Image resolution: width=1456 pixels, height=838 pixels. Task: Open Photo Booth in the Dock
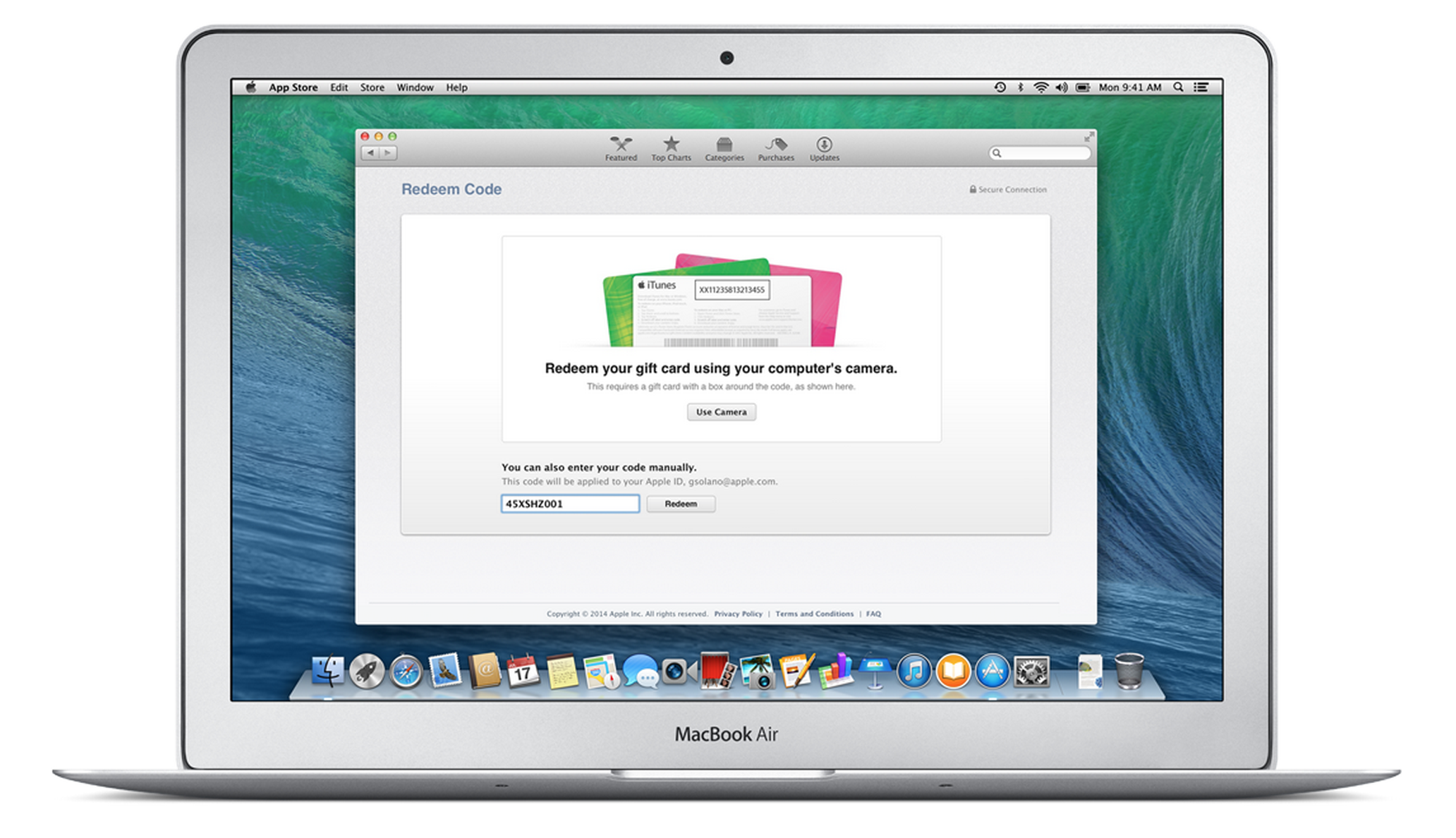coord(717,670)
